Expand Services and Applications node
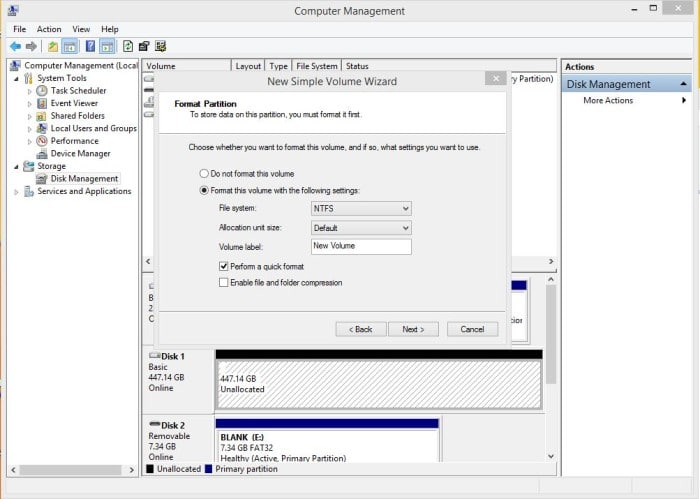Image resolution: width=700 pixels, height=499 pixels. (x=17, y=191)
